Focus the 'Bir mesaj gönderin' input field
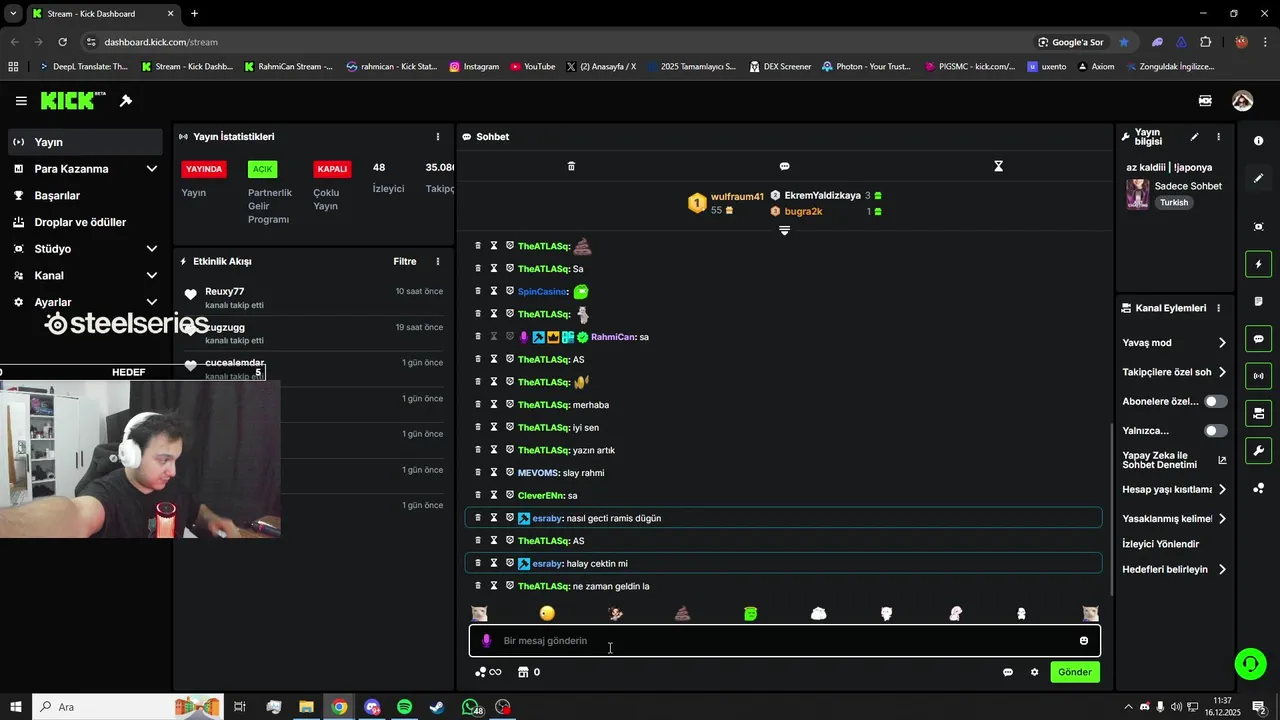Image resolution: width=1280 pixels, height=720 pixels. pos(785,641)
